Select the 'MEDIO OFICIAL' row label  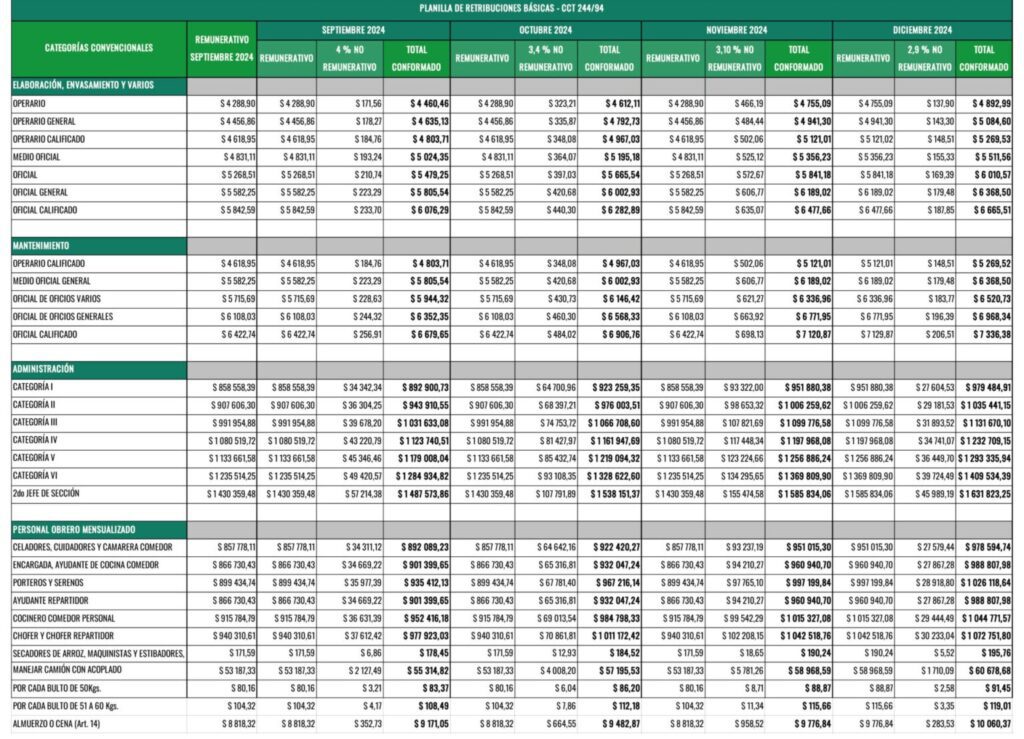click(x=36, y=157)
